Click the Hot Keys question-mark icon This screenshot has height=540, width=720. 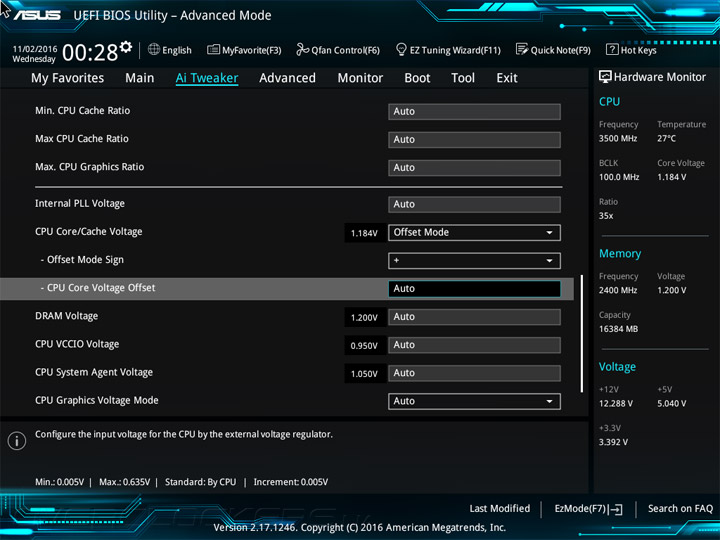pyautogui.click(x=612, y=49)
